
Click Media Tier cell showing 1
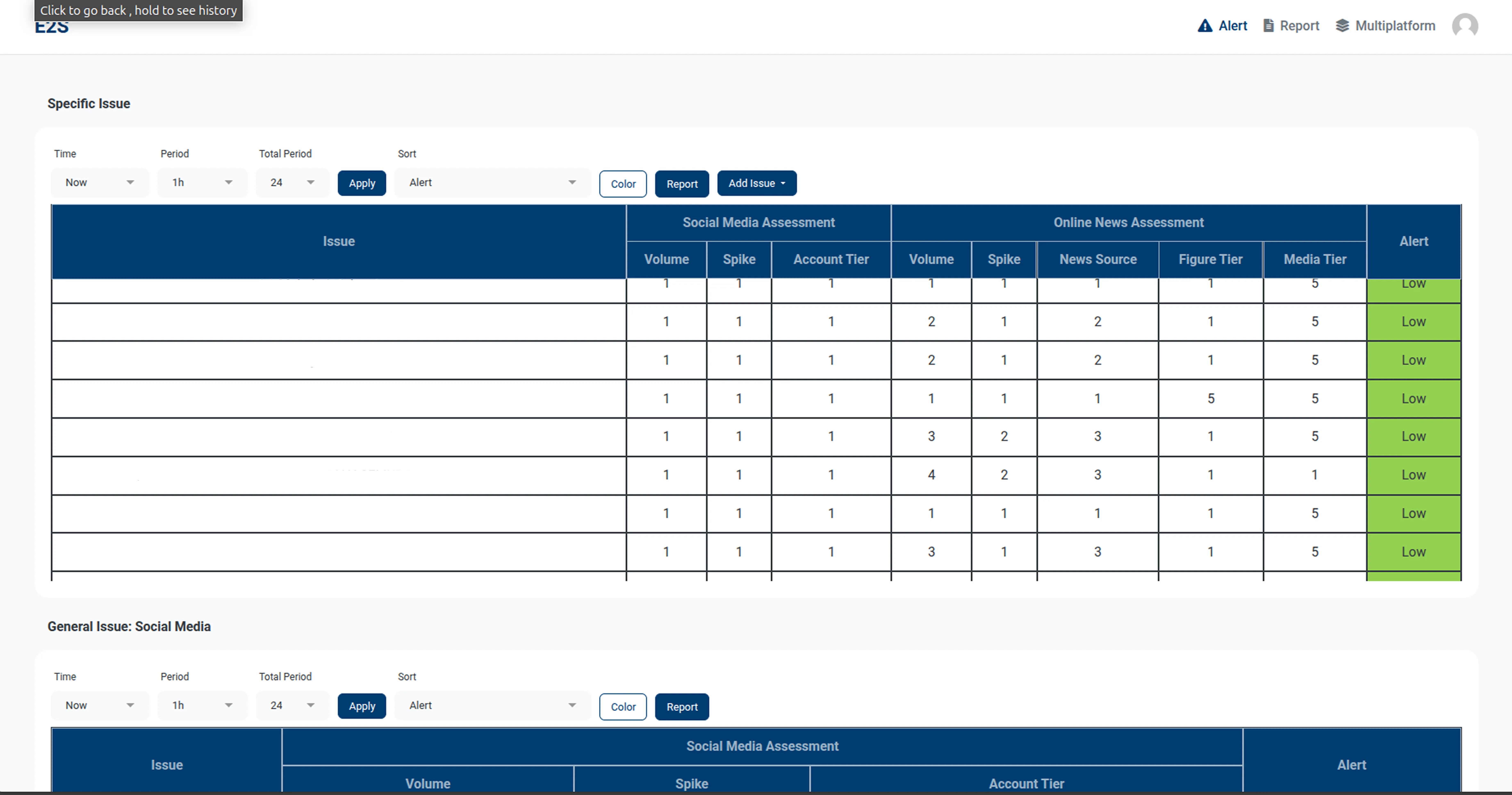tap(1315, 475)
